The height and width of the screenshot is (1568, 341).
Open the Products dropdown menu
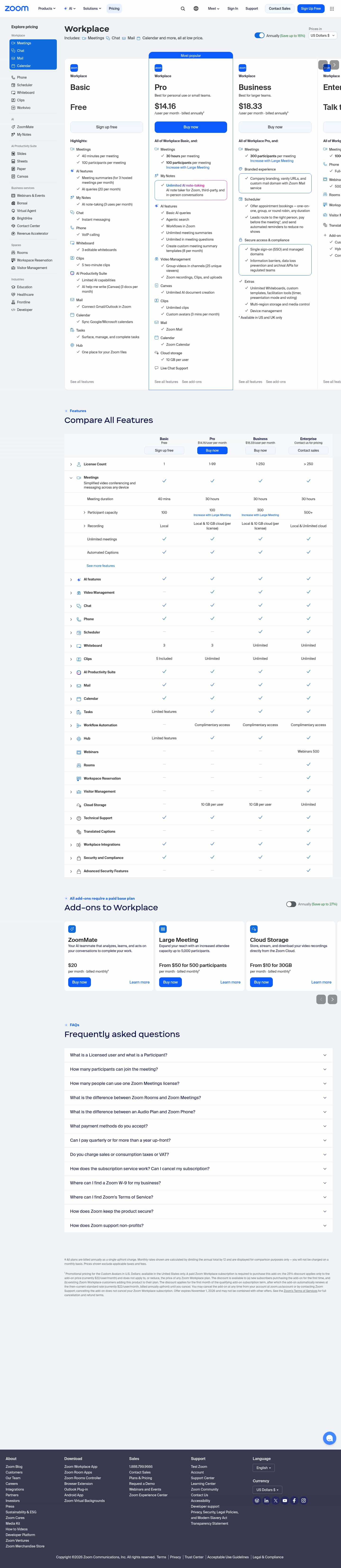point(47,9)
